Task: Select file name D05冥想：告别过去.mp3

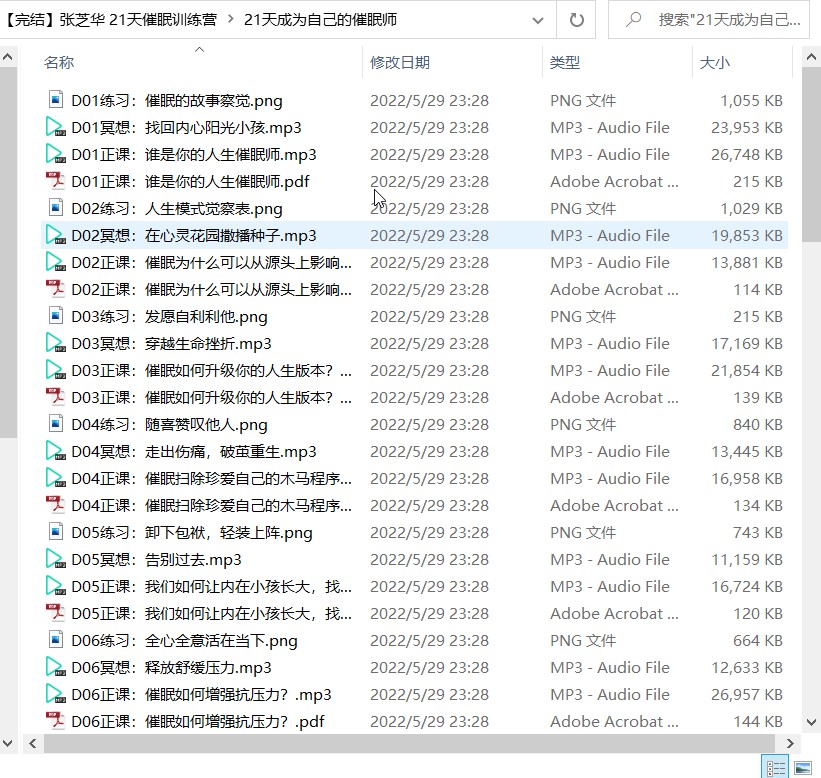Action: (x=156, y=560)
